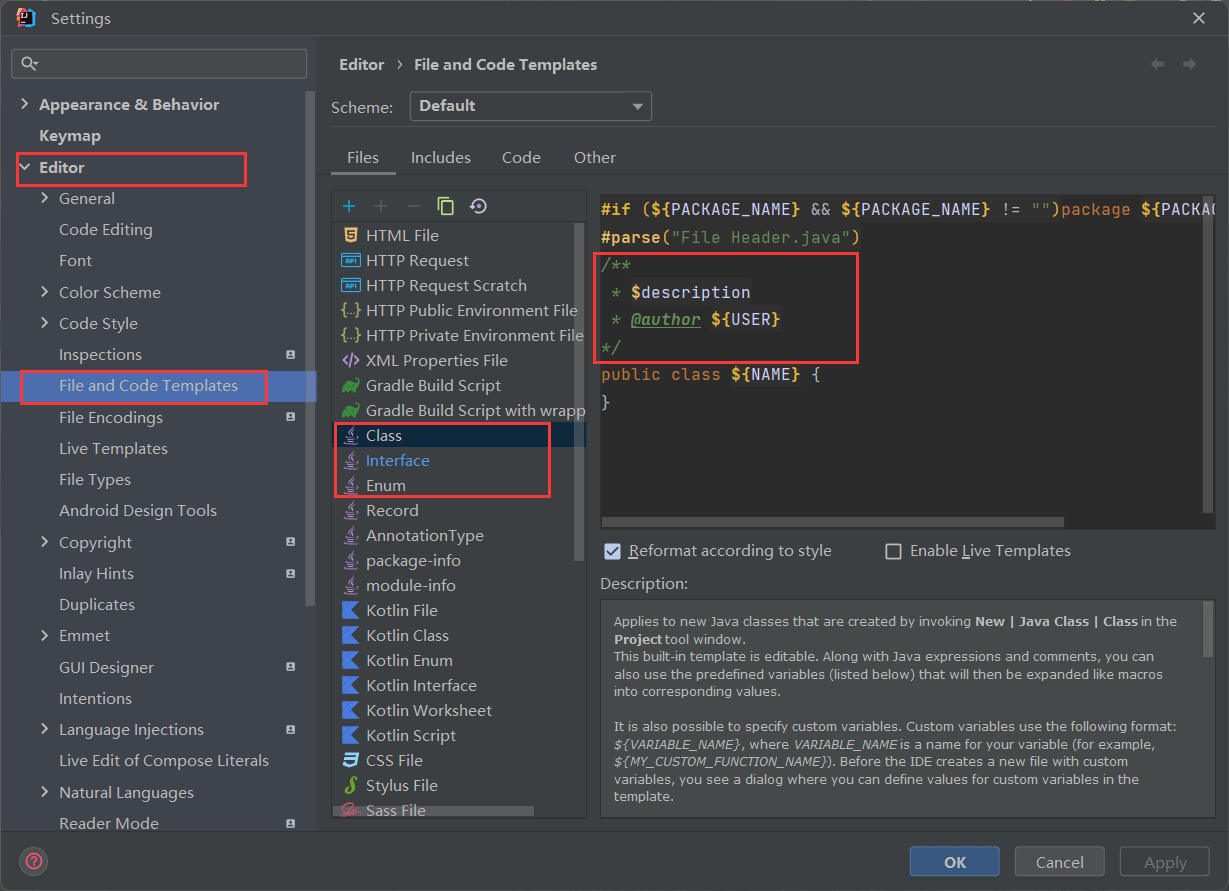Go forward with the right arrow icon
This screenshot has width=1229, height=891.
[1189, 64]
